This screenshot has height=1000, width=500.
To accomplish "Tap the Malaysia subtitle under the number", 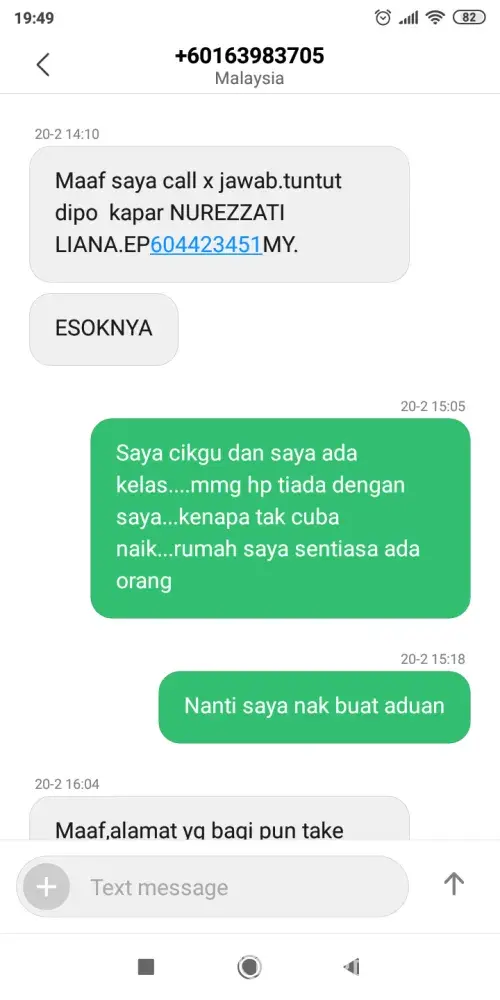I will (x=249, y=78).
